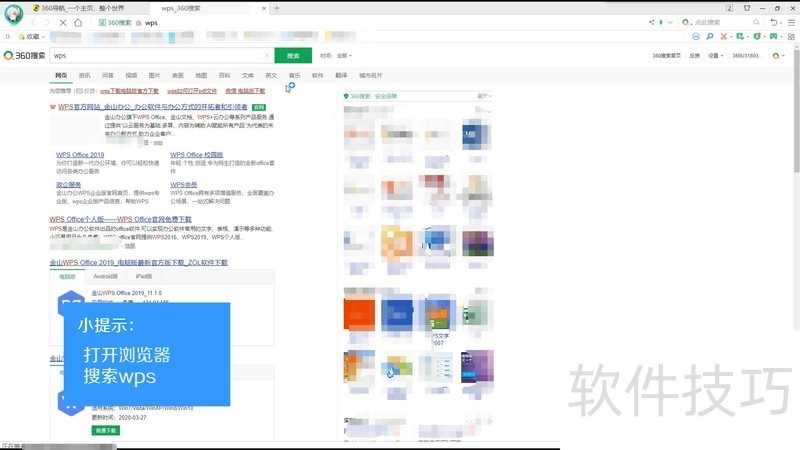Switch to the iPad版 download tab
The width and height of the screenshot is (800, 450).
pos(144,277)
